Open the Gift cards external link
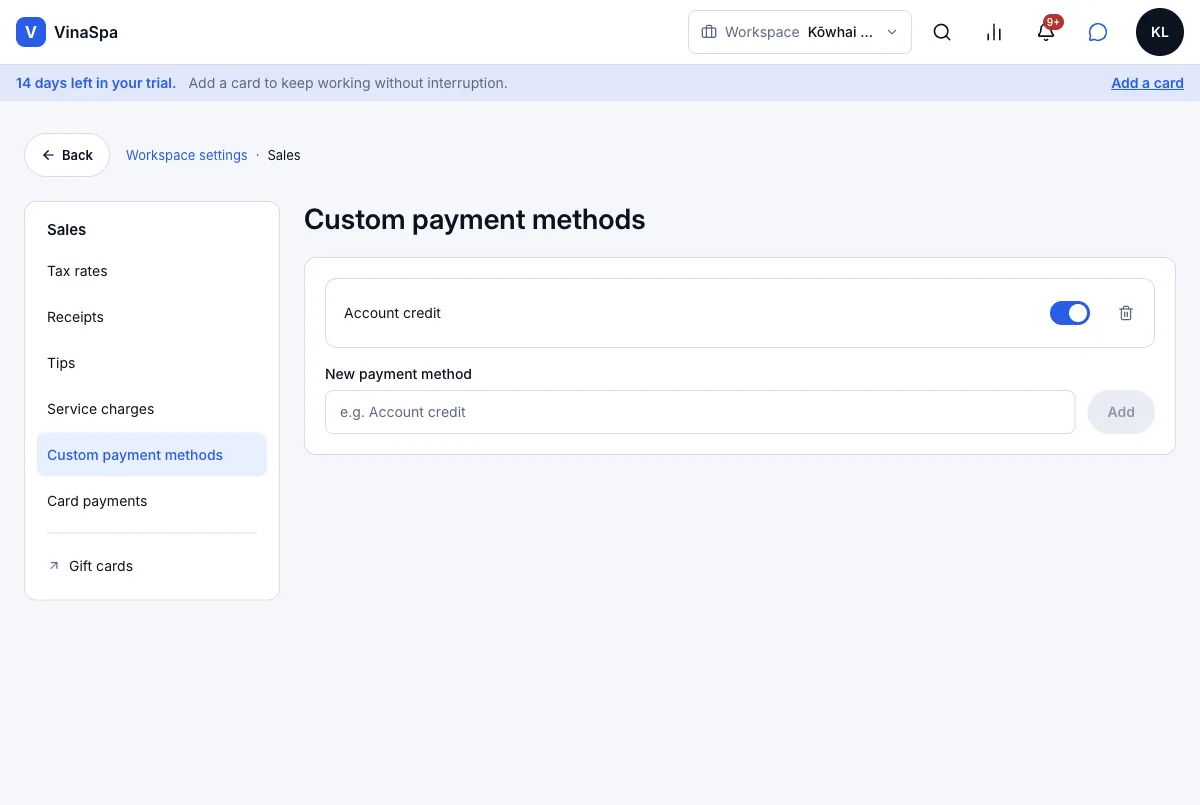Screen dimensions: 1200x805 click(152, 566)
